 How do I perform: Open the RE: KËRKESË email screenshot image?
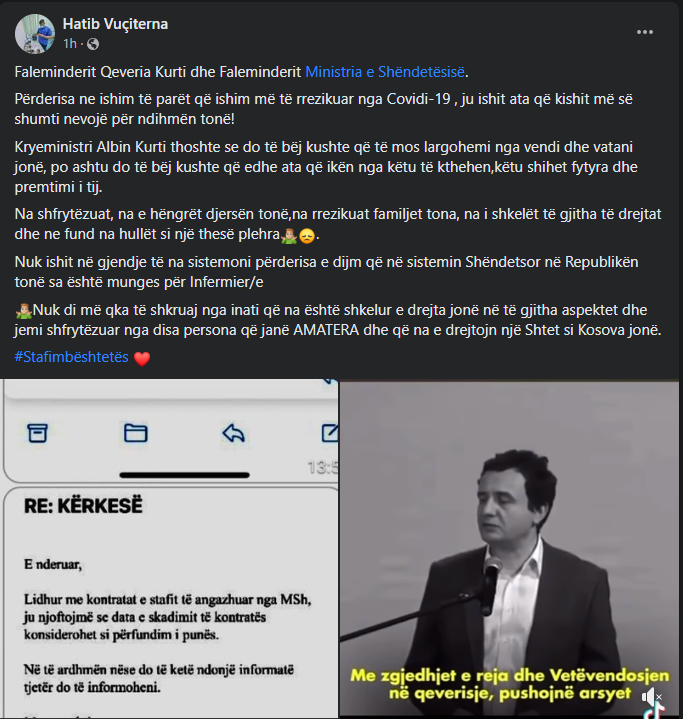pos(170,549)
